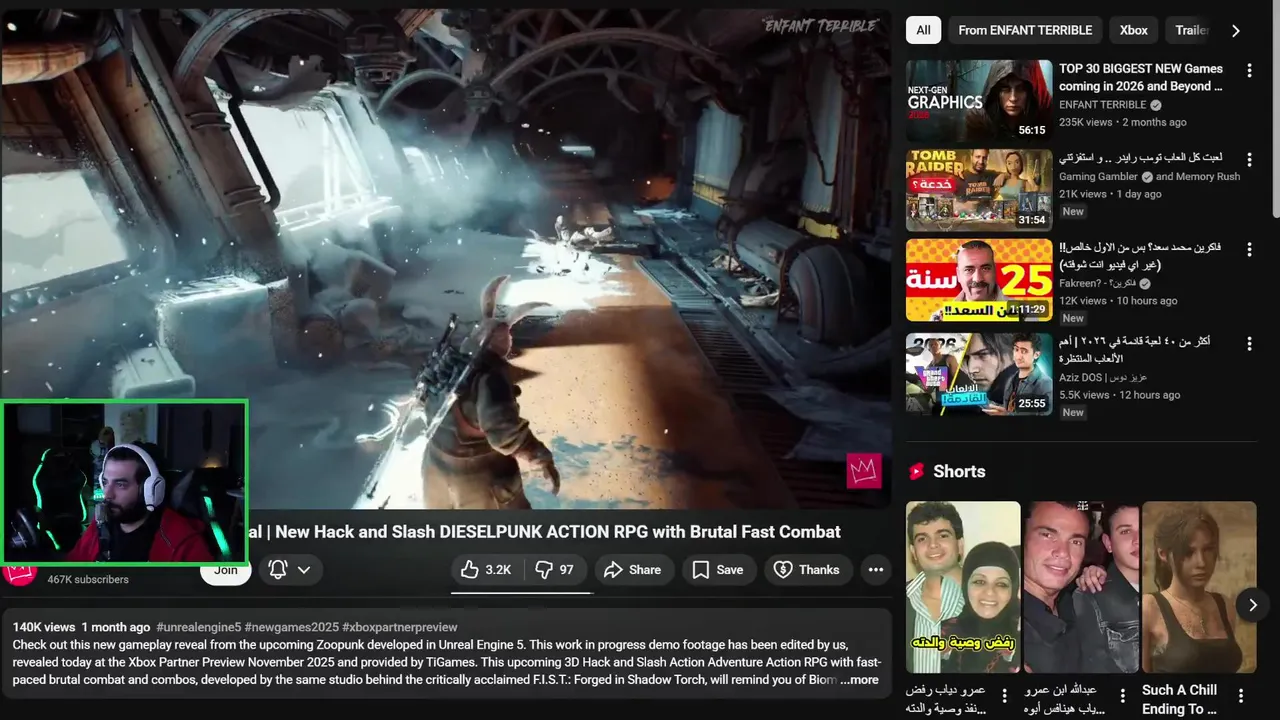The height and width of the screenshot is (720, 1280).
Task: Open options menu for Aziz DOS video
Action: click(x=1249, y=343)
